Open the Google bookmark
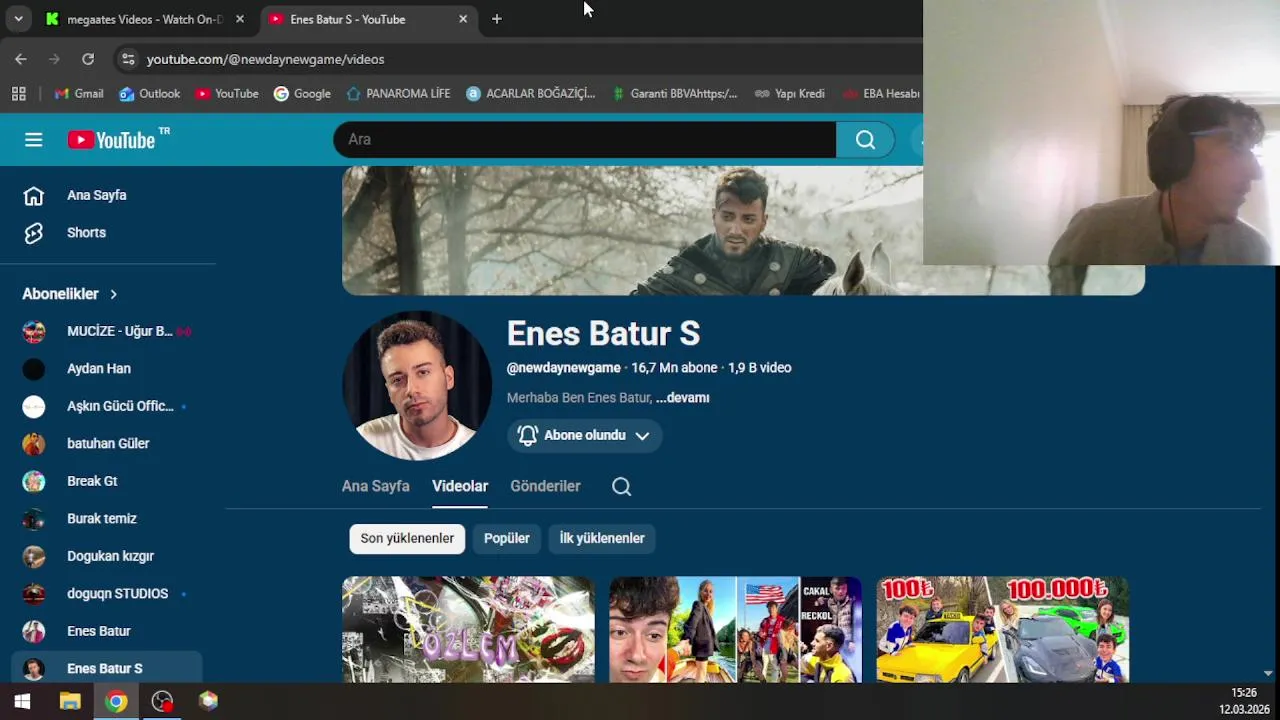 pos(302,94)
